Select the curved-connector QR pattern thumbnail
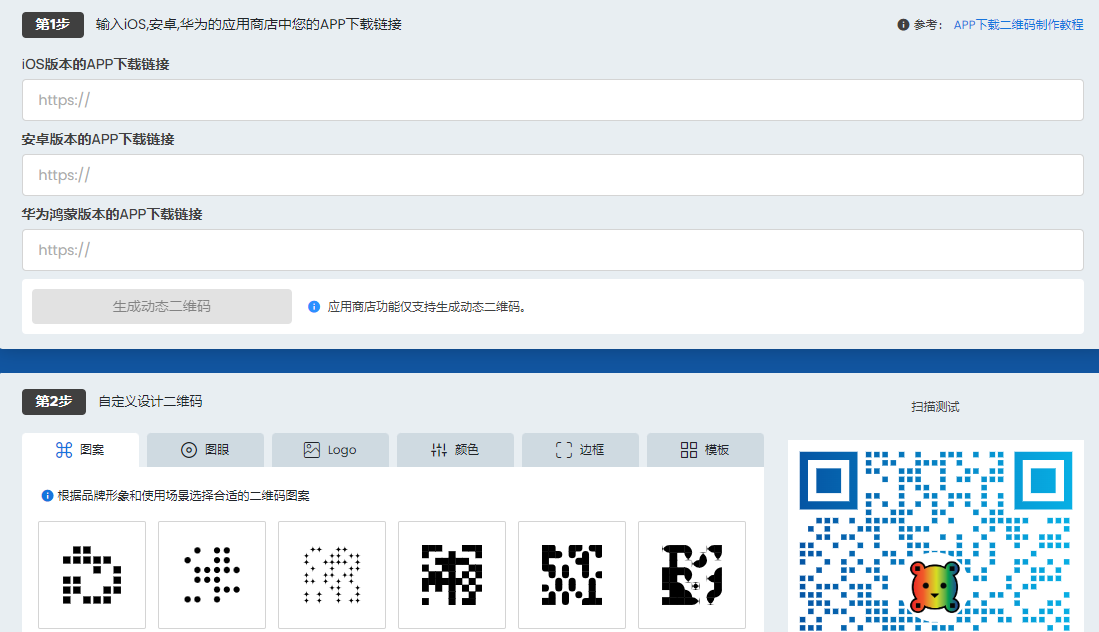 [x=692, y=575]
